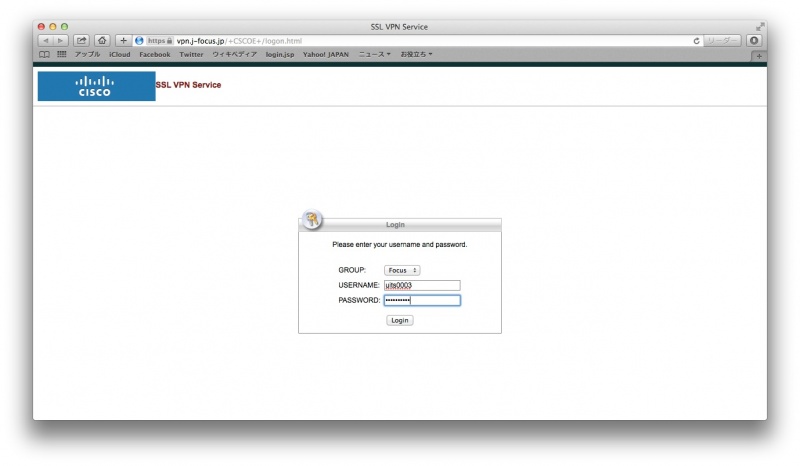The width and height of the screenshot is (800, 466).
Task: Close the Safari window with red button
Action: point(41,27)
